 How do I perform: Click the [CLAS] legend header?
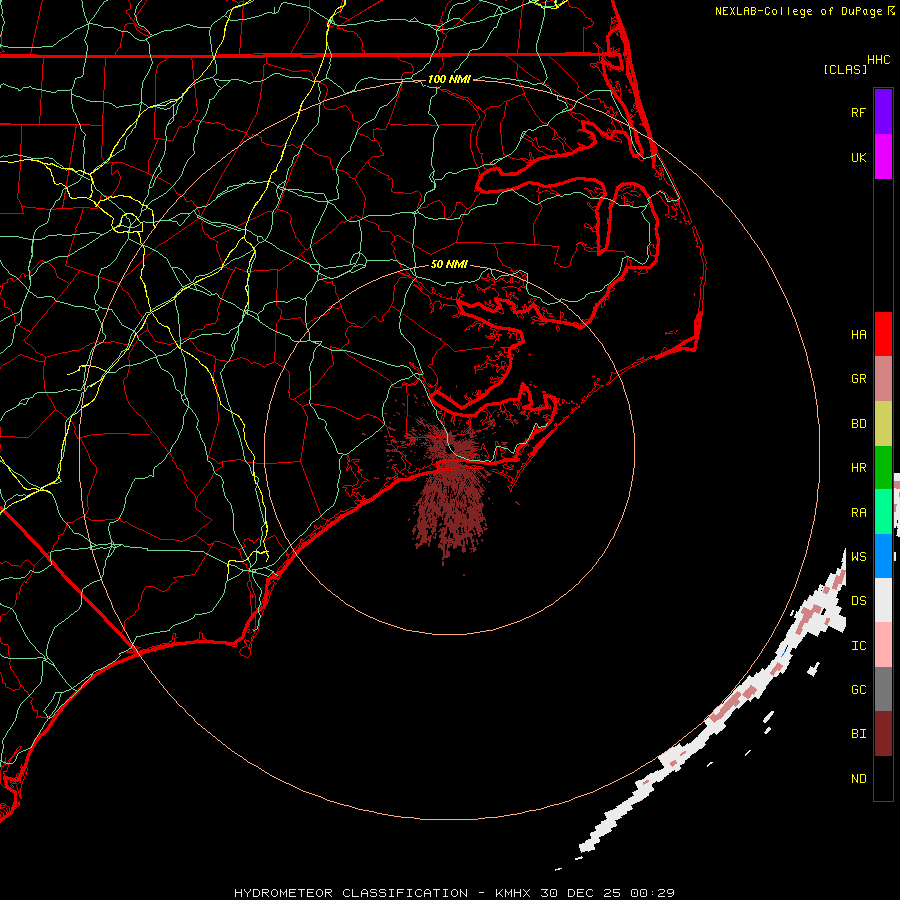[845, 69]
